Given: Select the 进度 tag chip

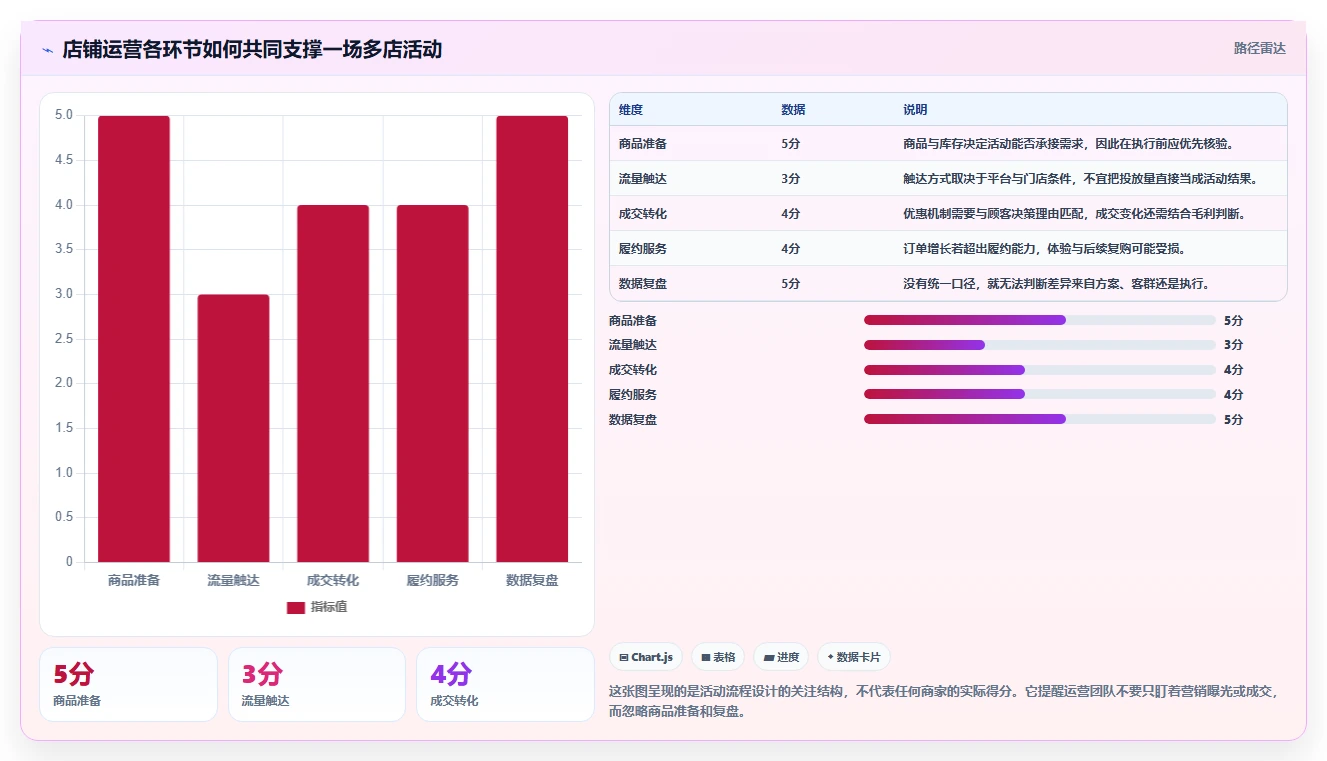Looking at the screenshot, I should [781, 657].
